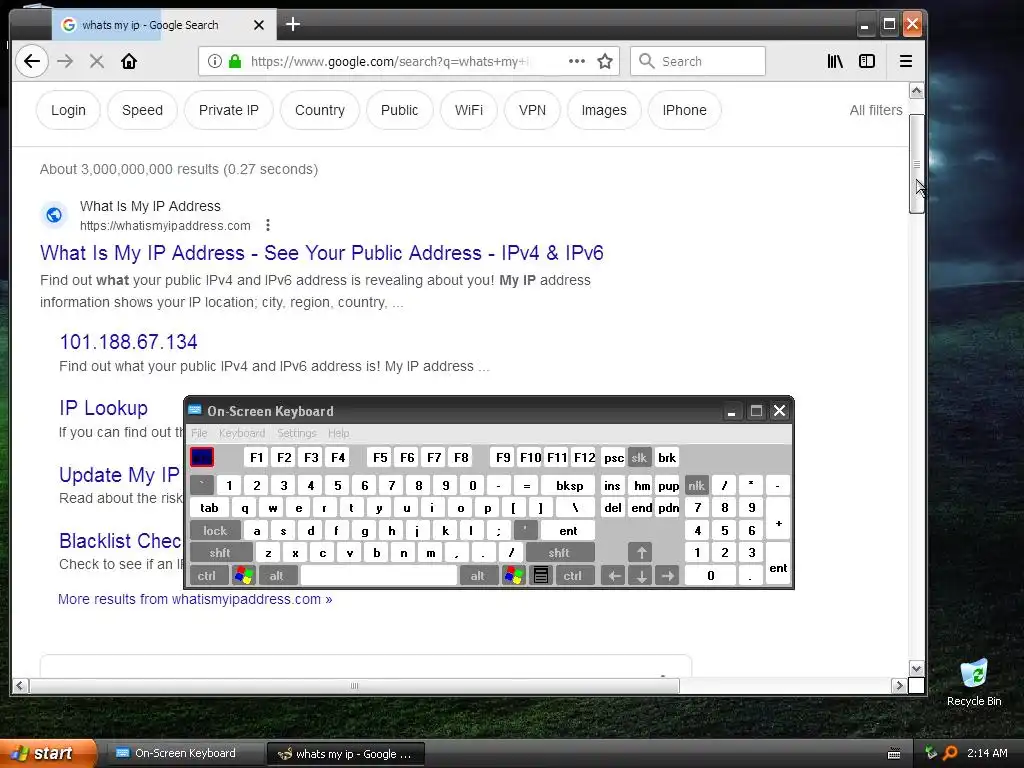Select the VPN filter chip
The height and width of the screenshot is (768, 1024).
(x=532, y=110)
